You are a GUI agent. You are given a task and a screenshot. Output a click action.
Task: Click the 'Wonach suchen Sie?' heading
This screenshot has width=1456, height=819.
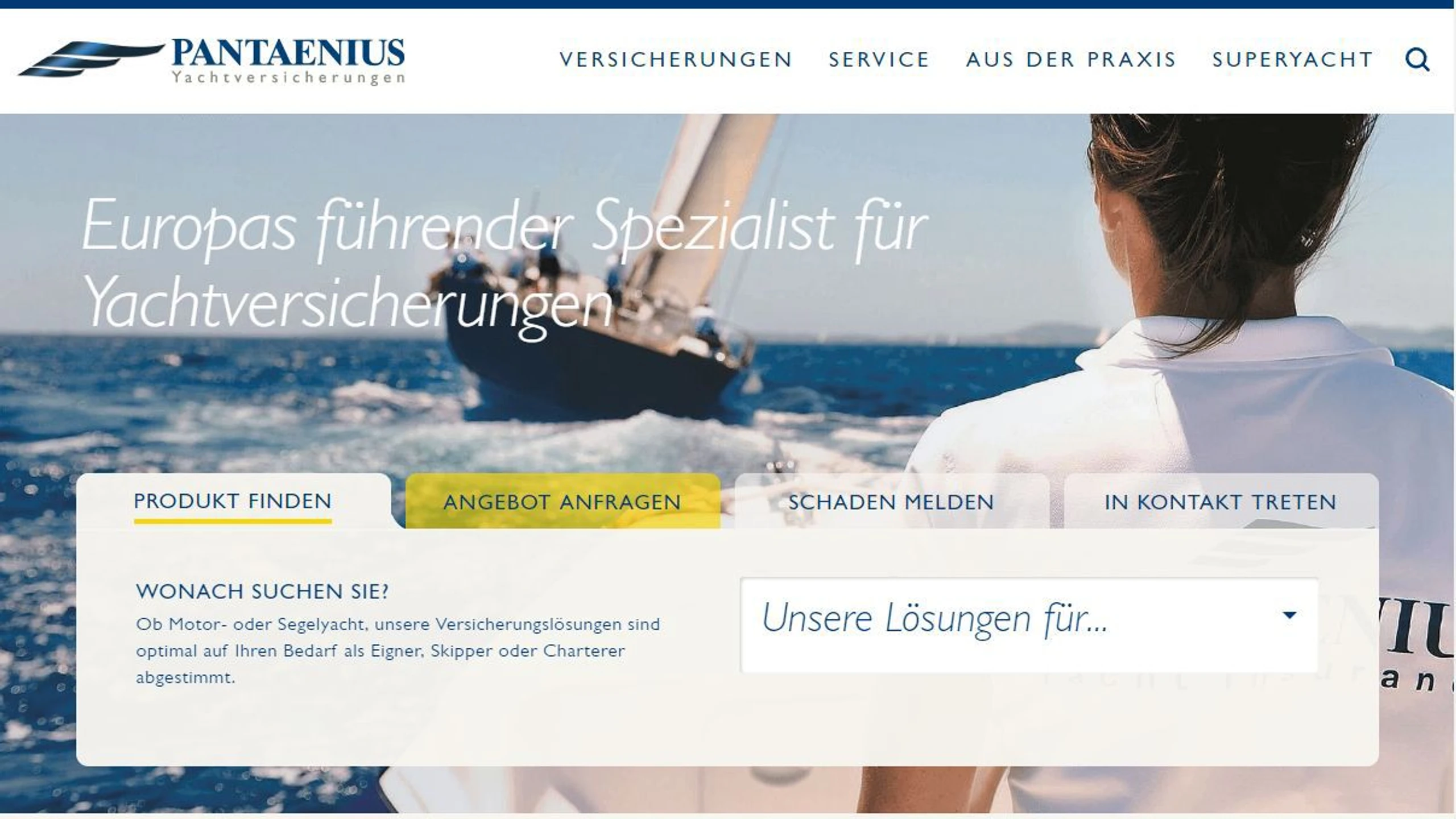pos(262,591)
